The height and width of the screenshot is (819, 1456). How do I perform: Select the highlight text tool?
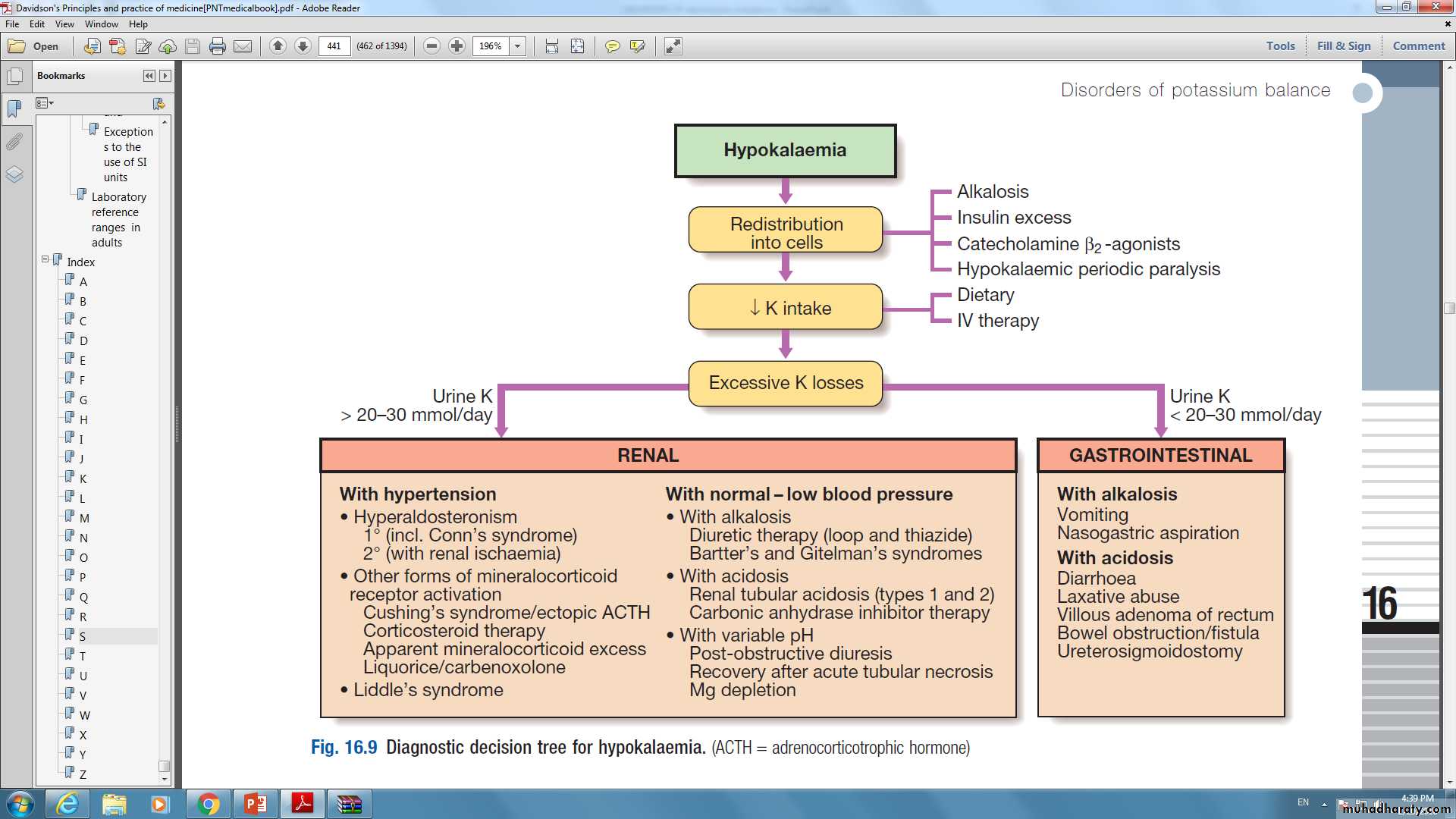[x=637, y=46]
